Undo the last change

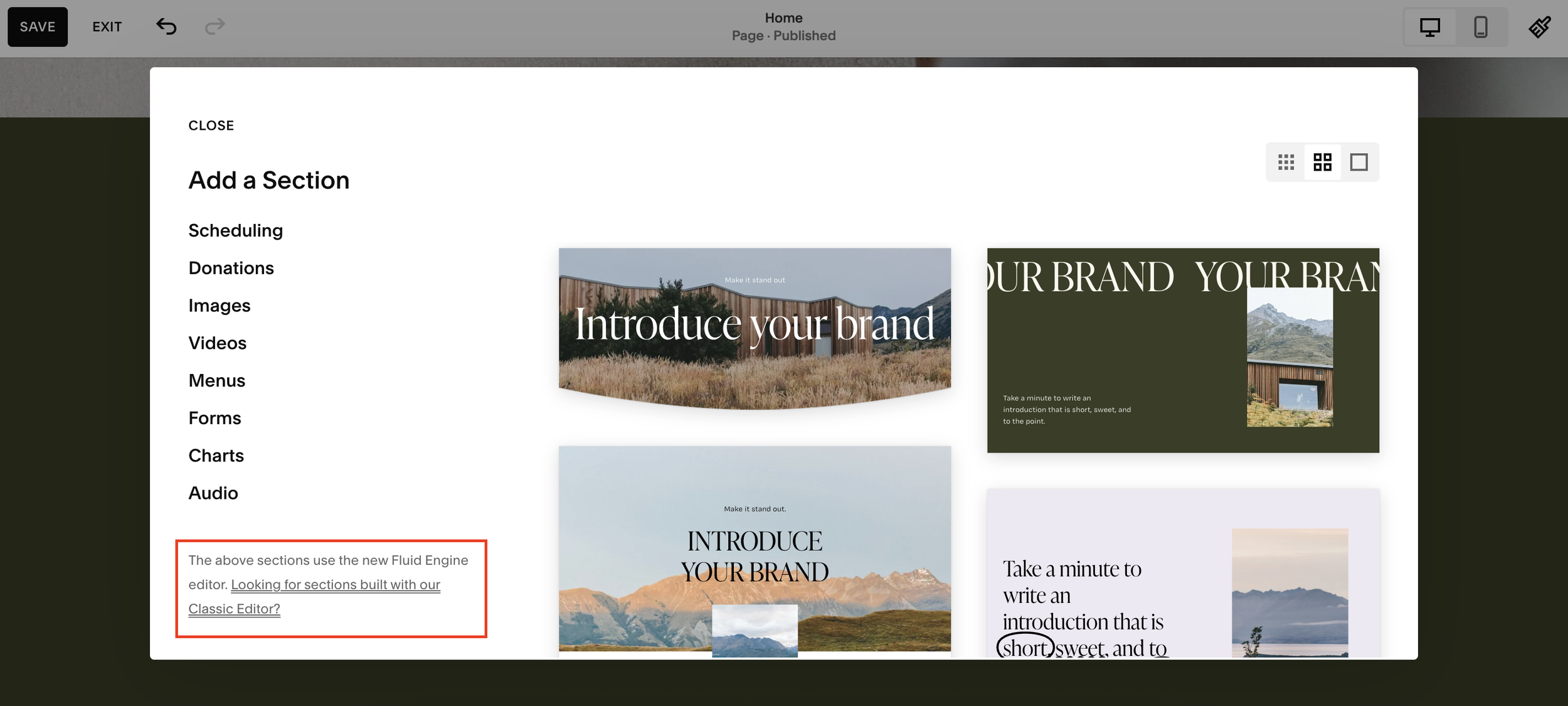point(166,26)
